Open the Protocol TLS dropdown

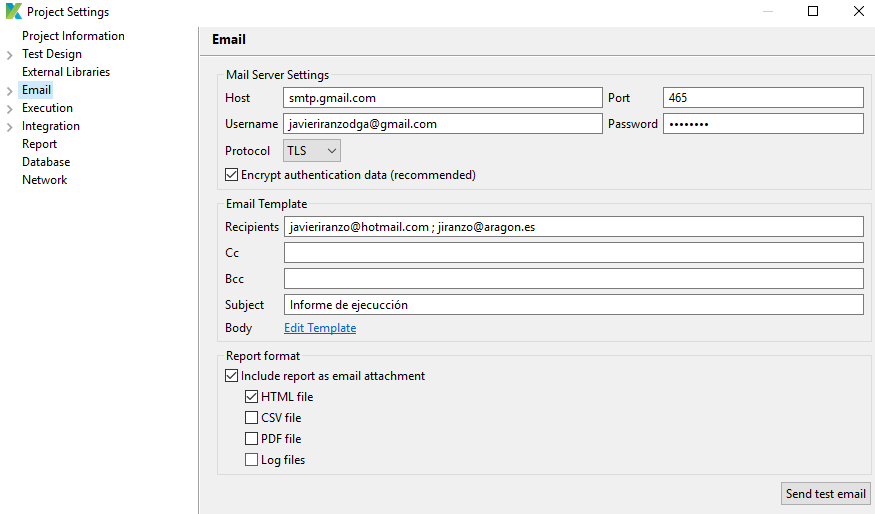click(x=312, y=151)
